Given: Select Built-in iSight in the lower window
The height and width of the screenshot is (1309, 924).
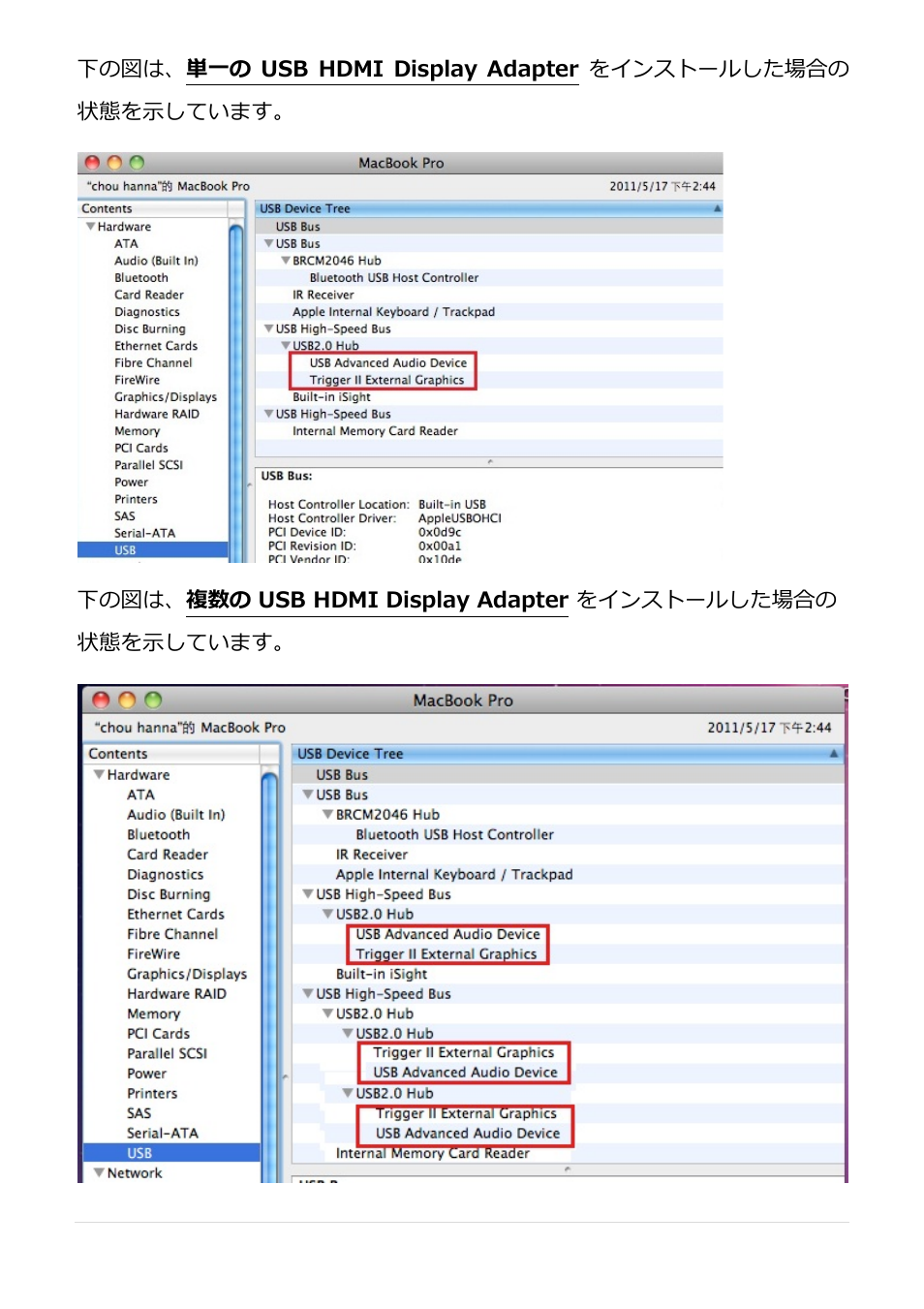Looking at the screenshot, I should [x=381, y=975].
